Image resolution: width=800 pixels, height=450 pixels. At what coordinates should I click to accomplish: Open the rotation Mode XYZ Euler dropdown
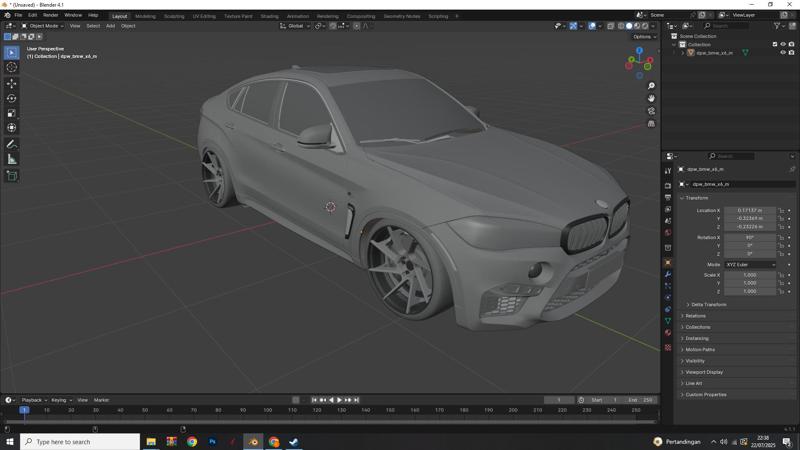pyautogui.click(x=750, y=265)
